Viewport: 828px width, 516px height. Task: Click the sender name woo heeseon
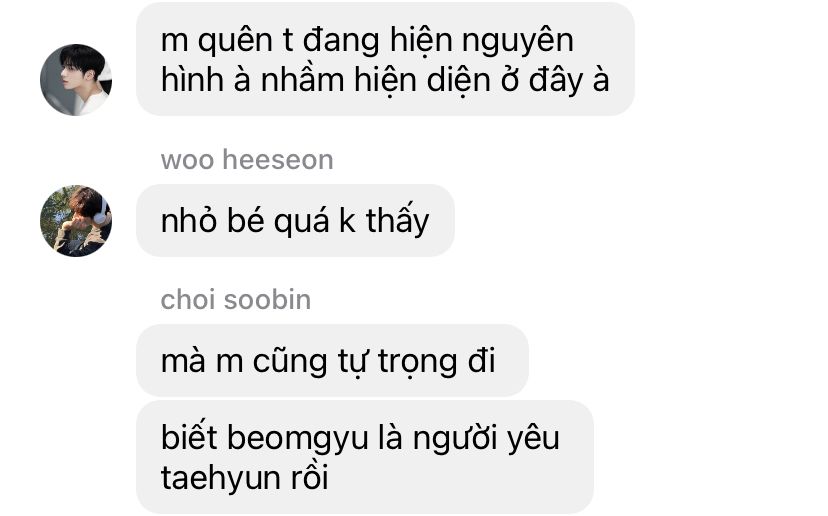click(x=247, y=160)
